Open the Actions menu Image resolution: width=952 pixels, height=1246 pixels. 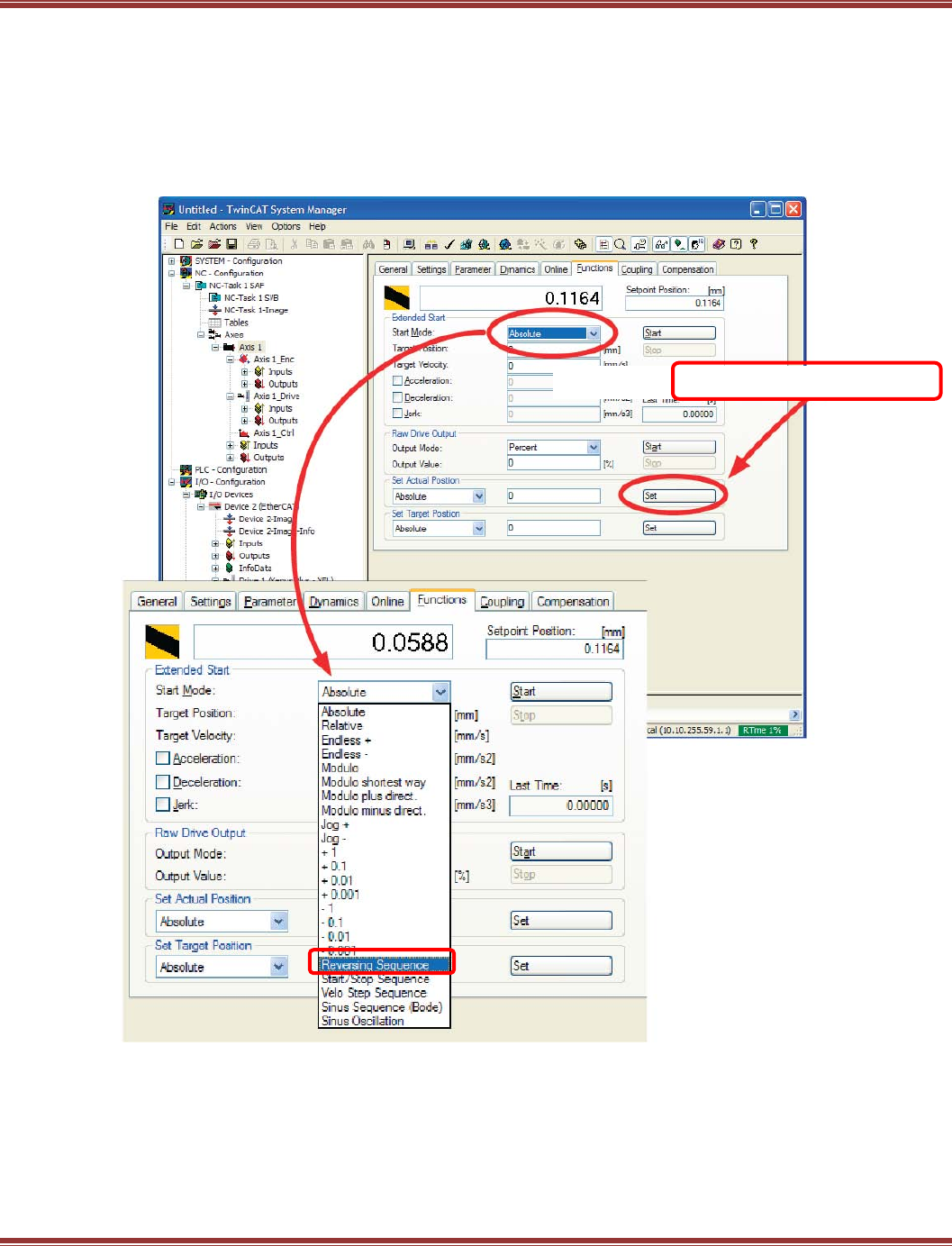222,227
